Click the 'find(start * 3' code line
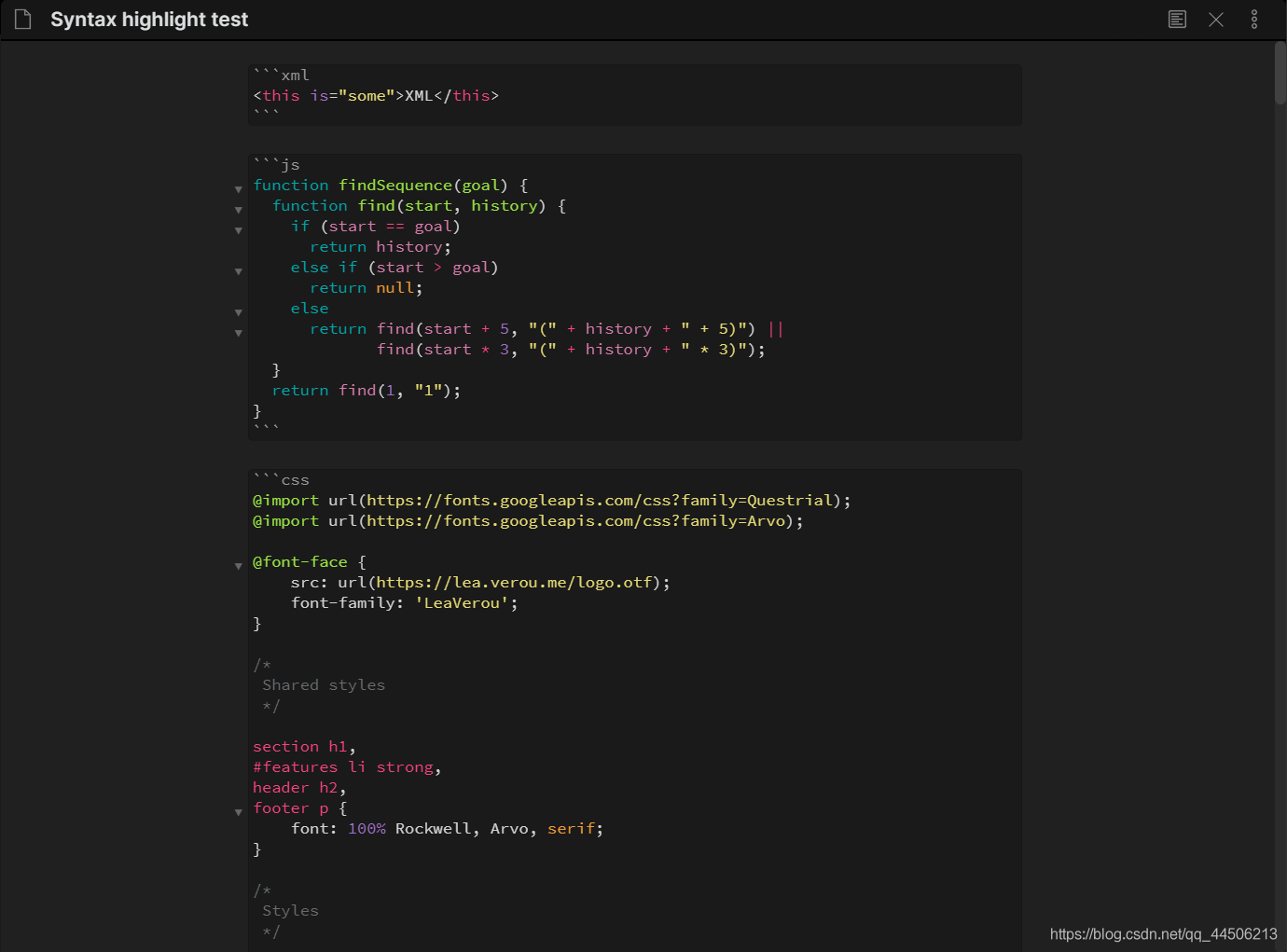 [571, 350]
